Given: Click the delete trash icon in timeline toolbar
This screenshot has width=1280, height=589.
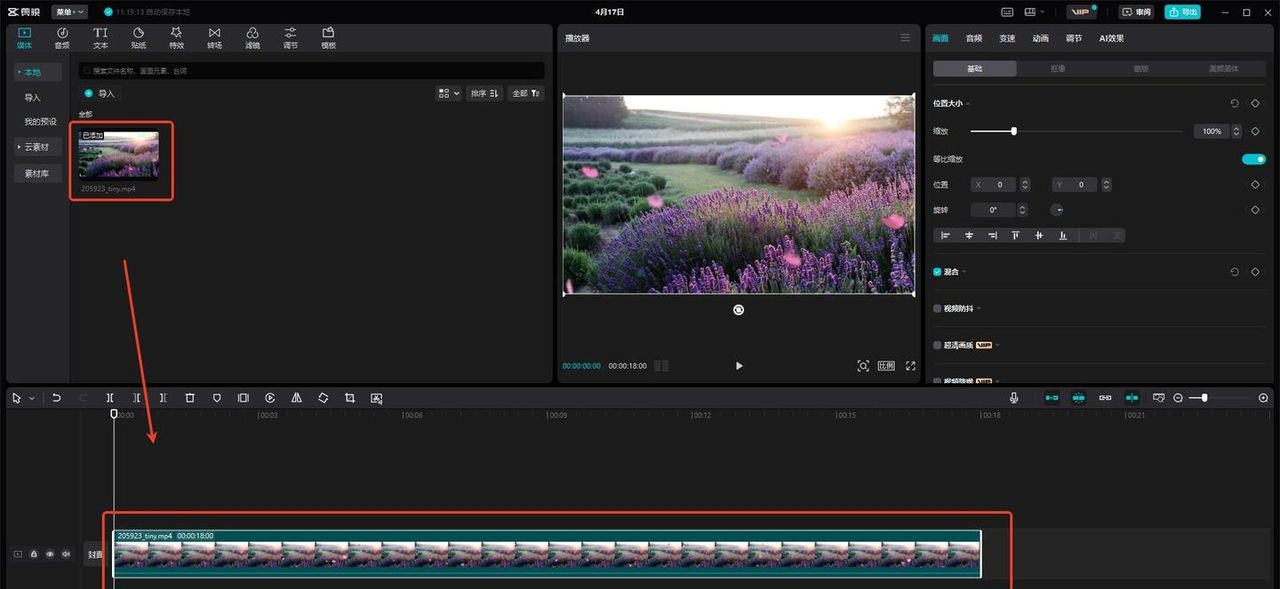Looking at the screenshot, I should (x=190, y=398).
